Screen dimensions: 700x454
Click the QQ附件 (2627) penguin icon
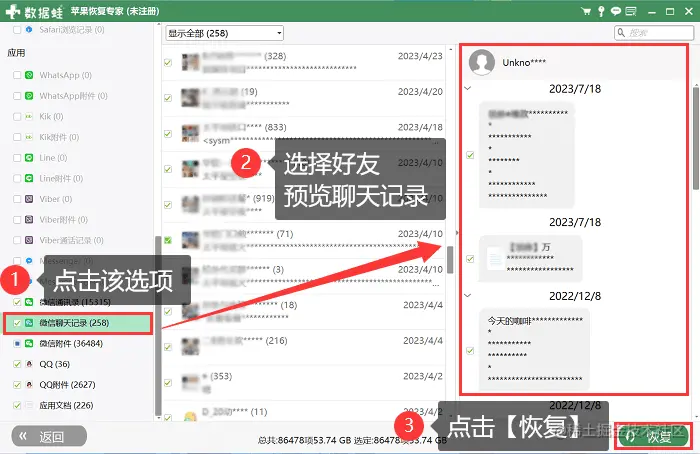coord(29,384)
